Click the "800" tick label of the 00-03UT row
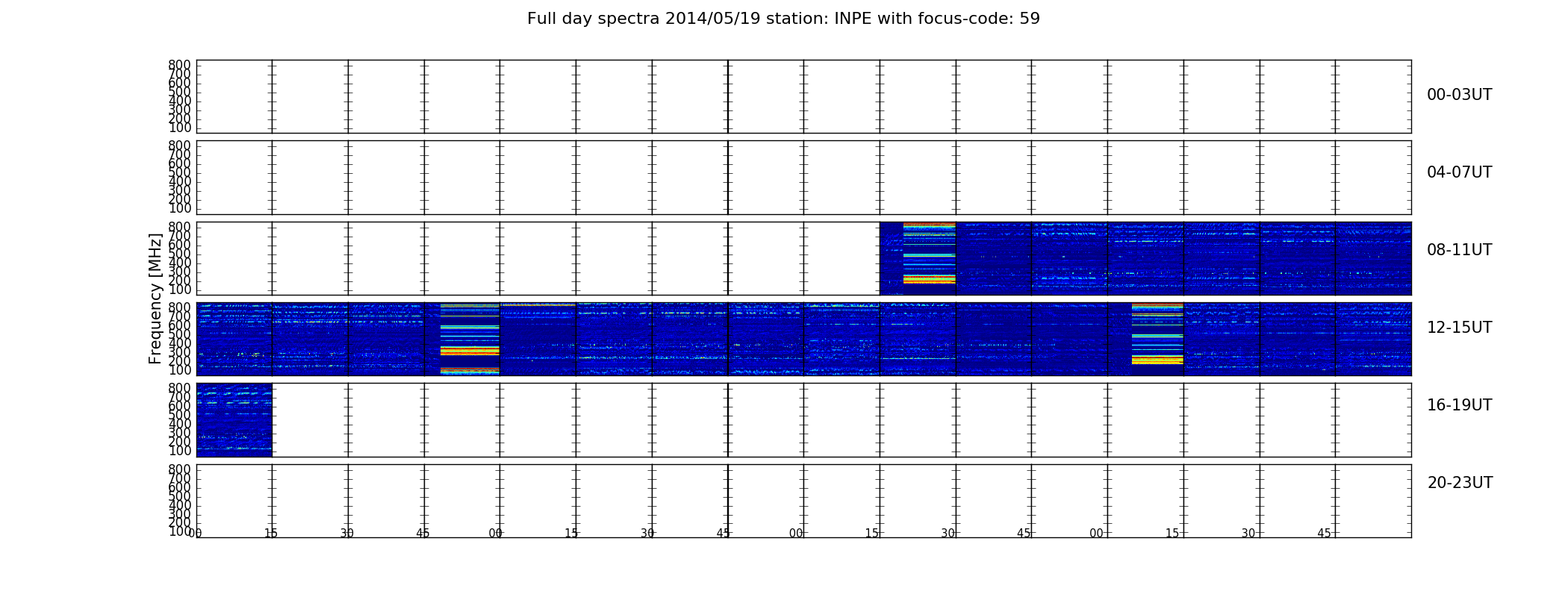 pyautogui.click(x=179, y=65)
